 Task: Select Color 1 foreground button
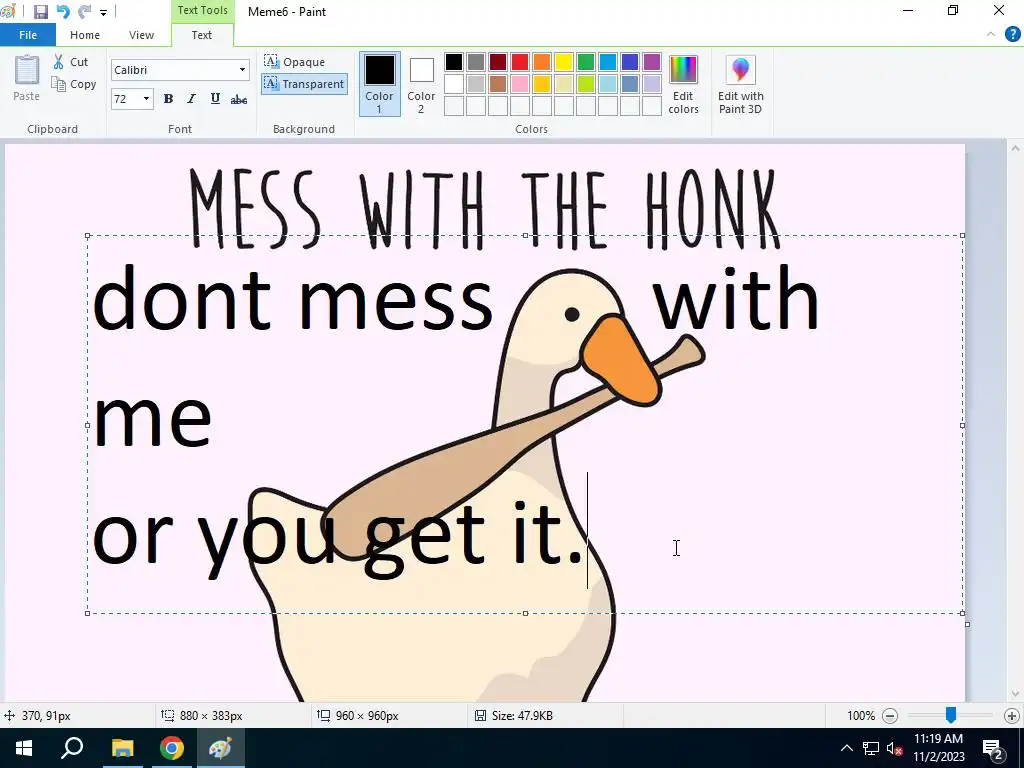tap(379, 84)
